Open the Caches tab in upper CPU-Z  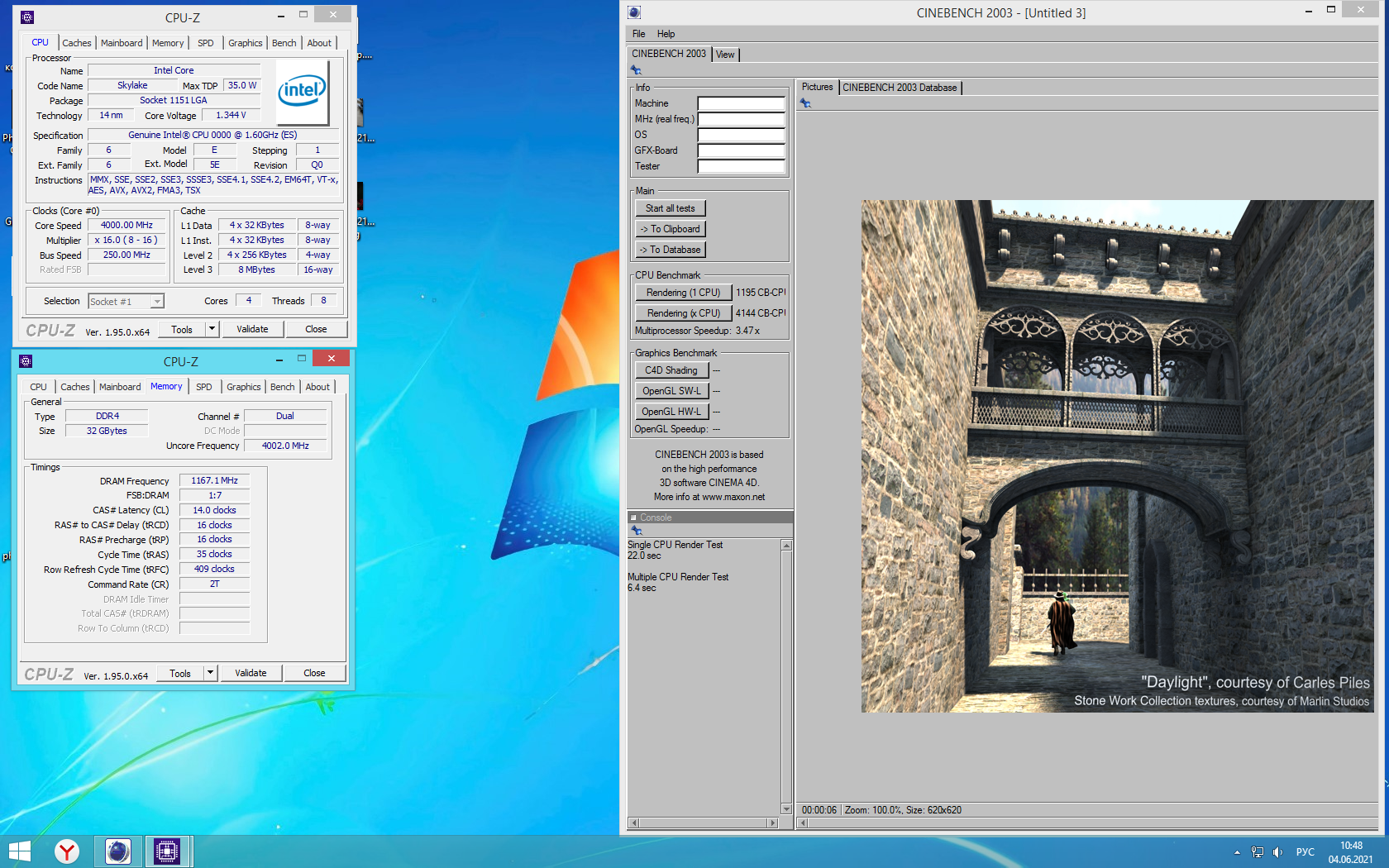[77, 43]
